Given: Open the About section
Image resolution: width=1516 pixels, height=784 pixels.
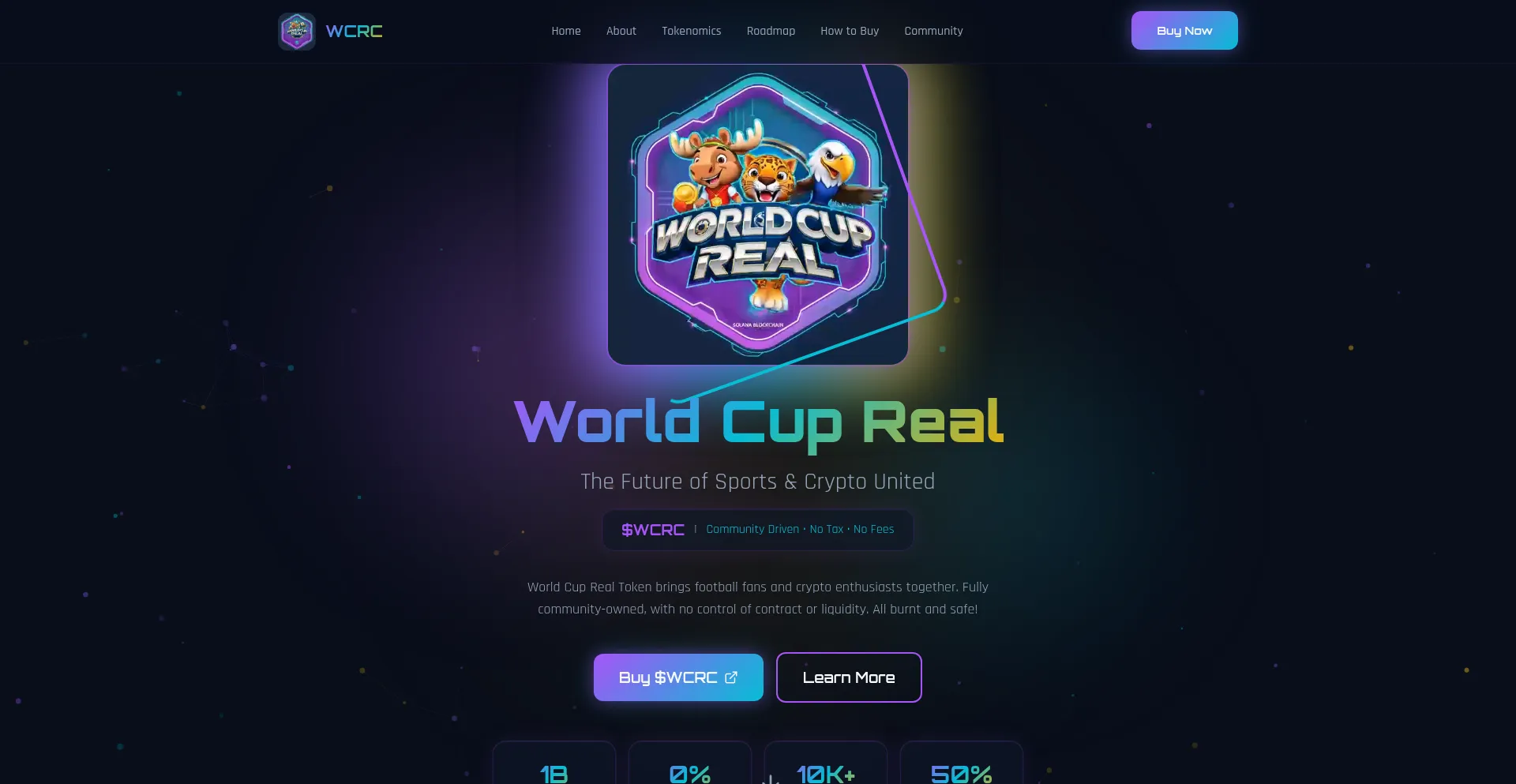Looking at the screenshot, I should click(x=621, y=31).
